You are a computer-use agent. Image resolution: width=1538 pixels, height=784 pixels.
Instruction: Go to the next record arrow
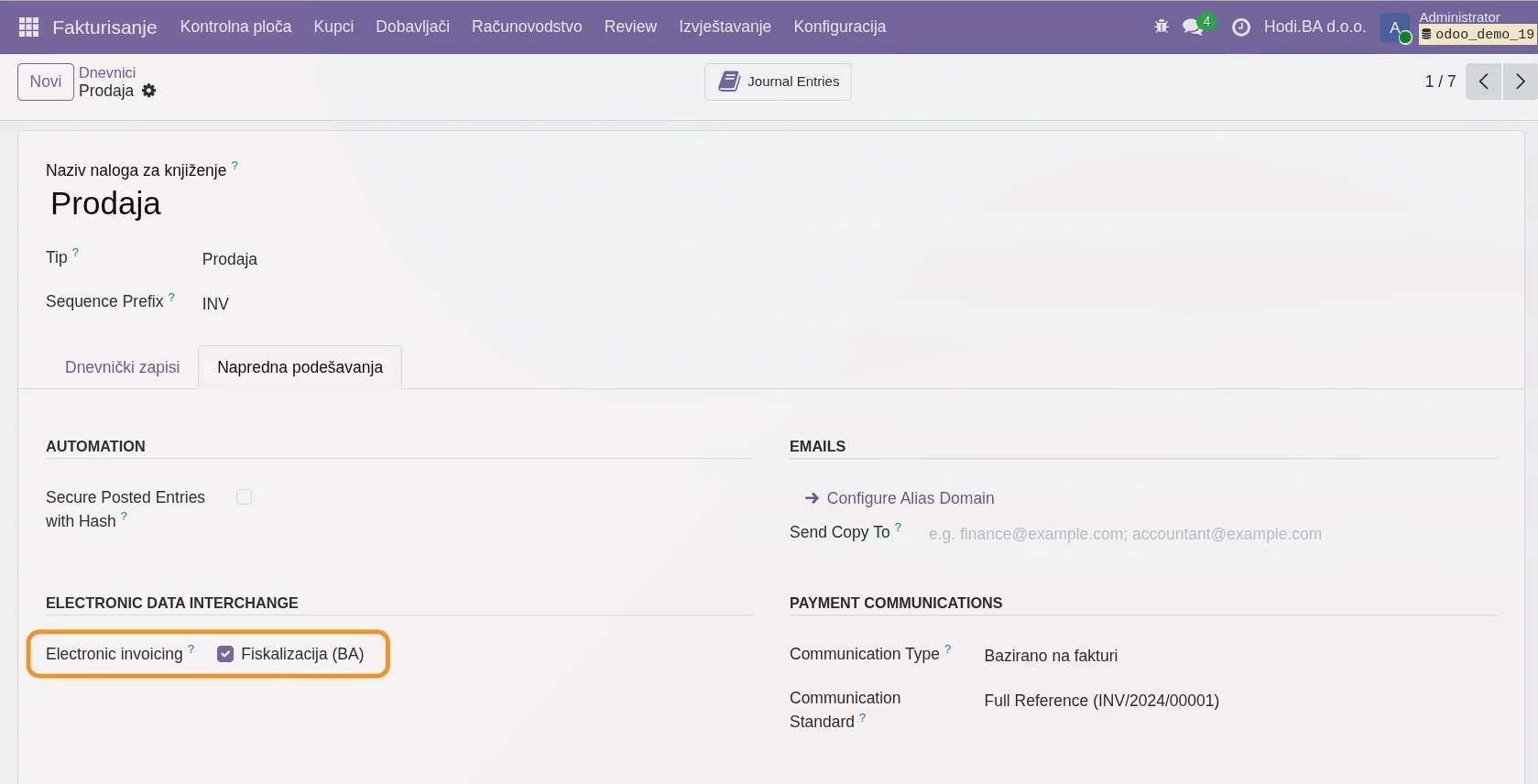[x=1520, y=82]
